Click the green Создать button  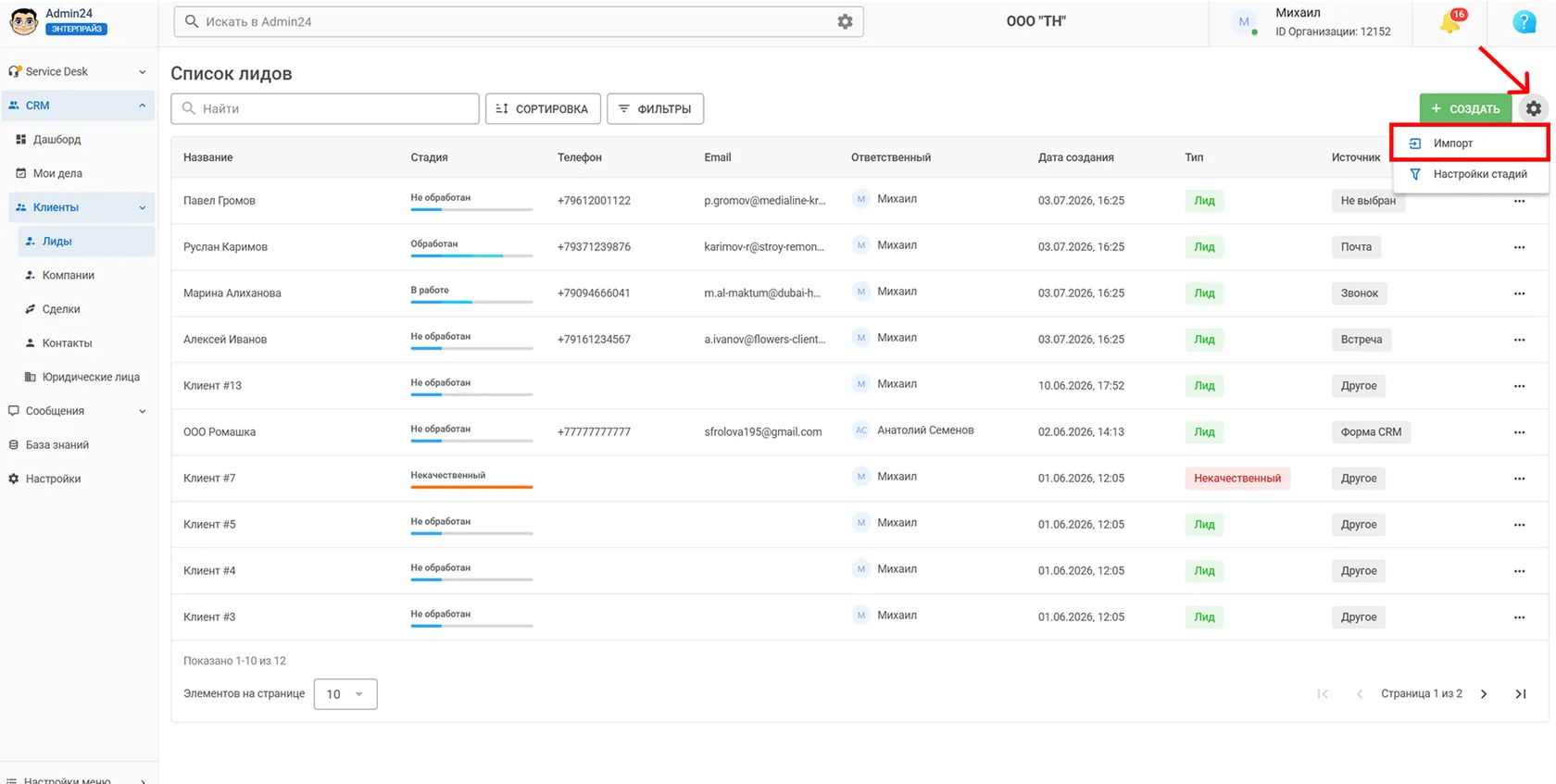pyautogui.click(x=1465, y=108)
